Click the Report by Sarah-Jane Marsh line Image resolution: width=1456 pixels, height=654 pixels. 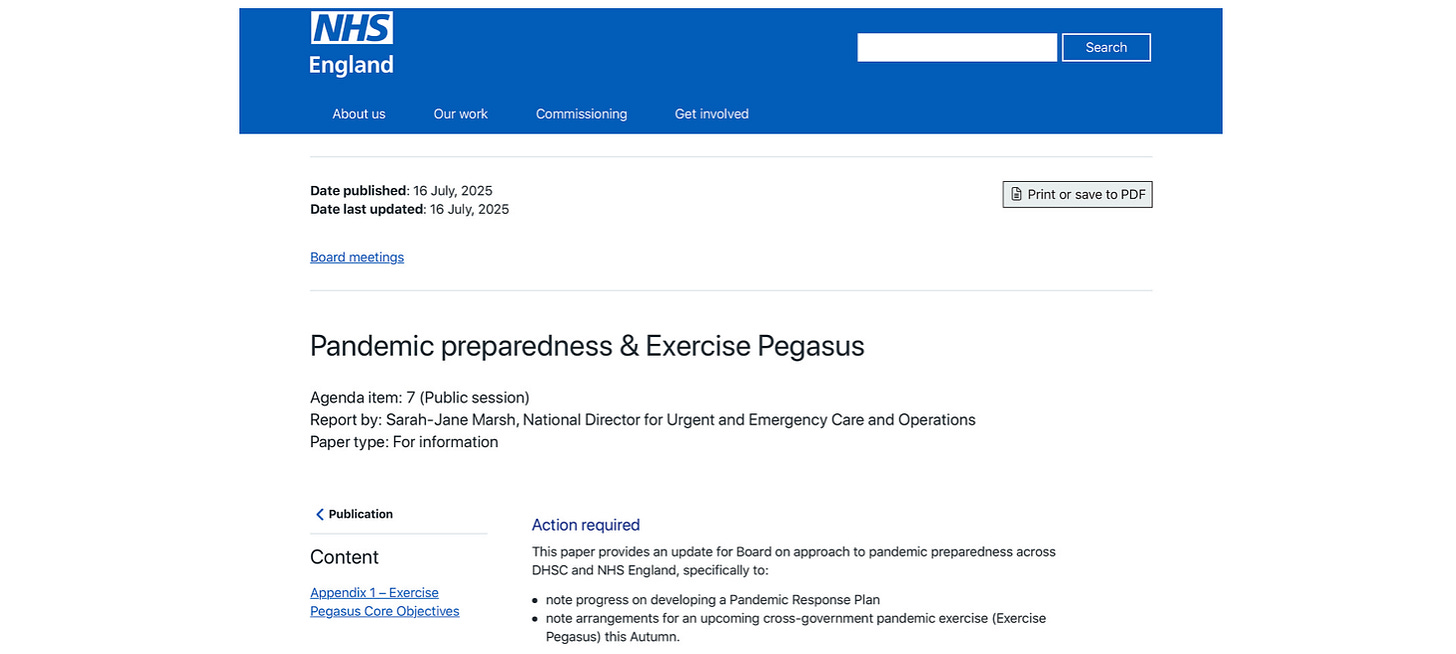tap(643, 420)
